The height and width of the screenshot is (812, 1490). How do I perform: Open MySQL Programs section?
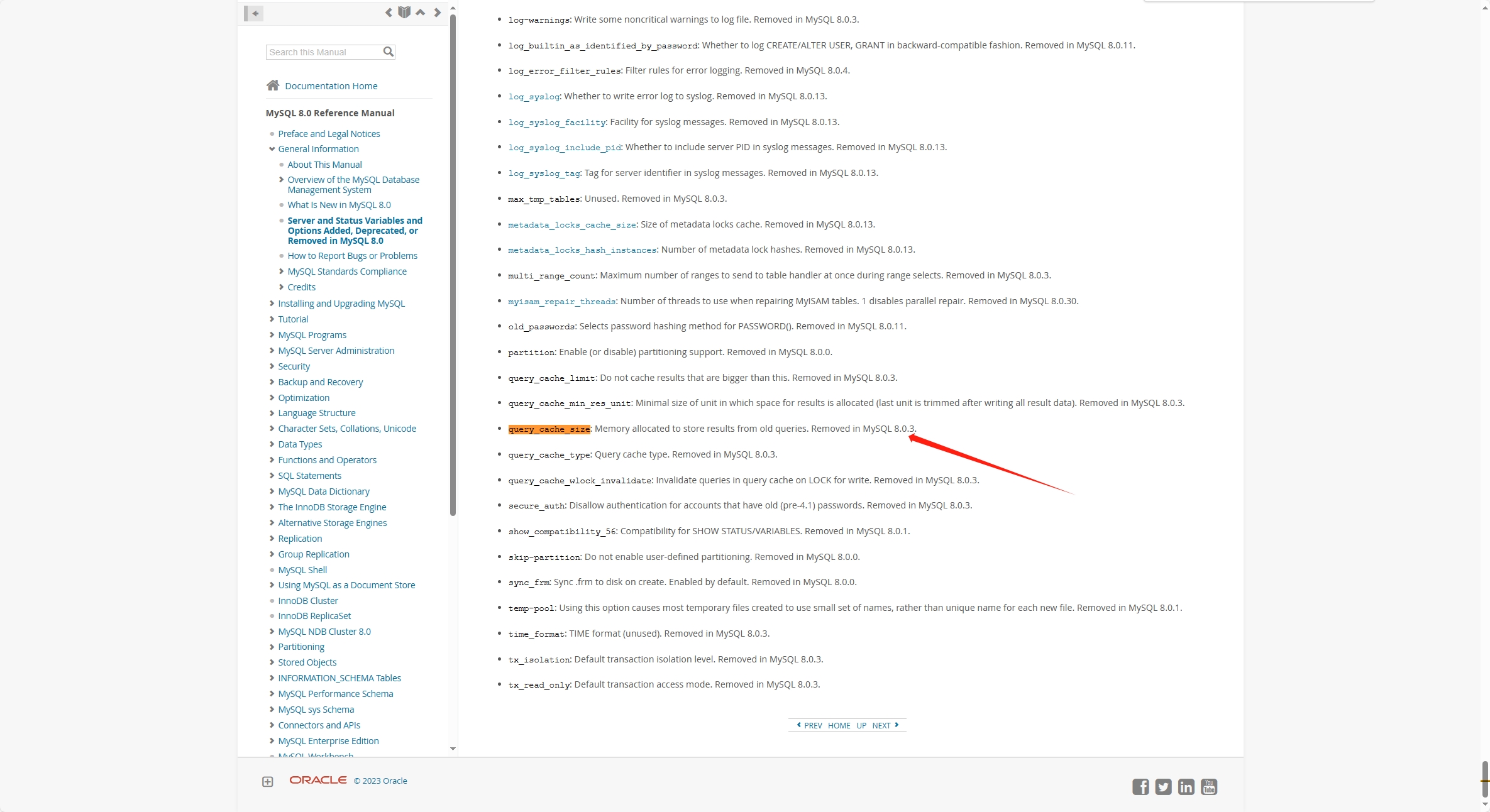coord(312,335)
